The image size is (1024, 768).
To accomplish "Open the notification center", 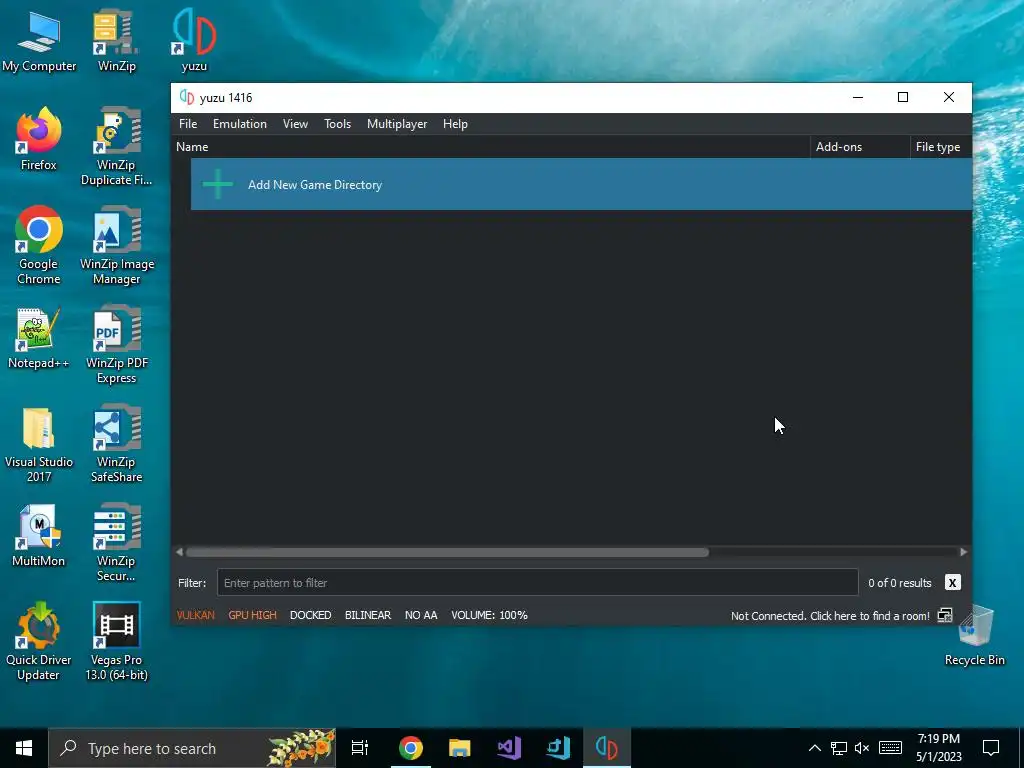I will click(991, 748).
